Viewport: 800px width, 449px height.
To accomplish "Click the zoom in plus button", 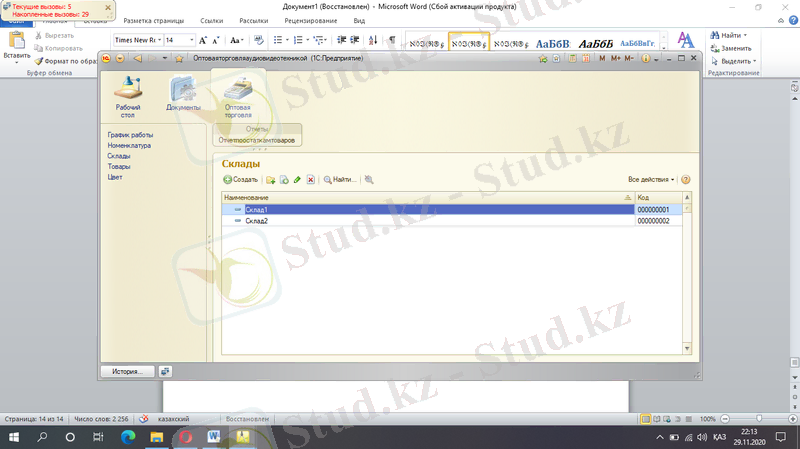I will pyautogui.click(x=792, y=419).
